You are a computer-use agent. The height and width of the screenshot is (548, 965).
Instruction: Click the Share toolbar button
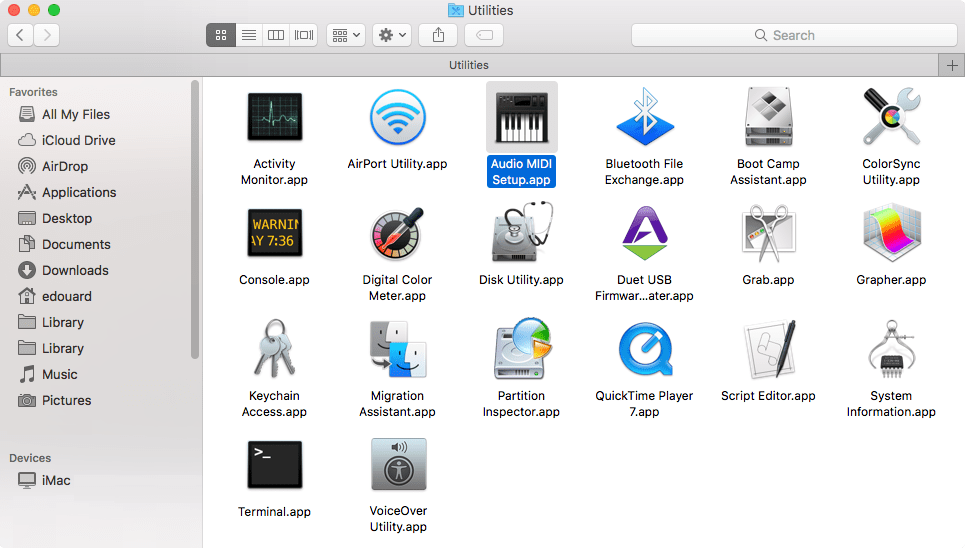coord(438,35)
